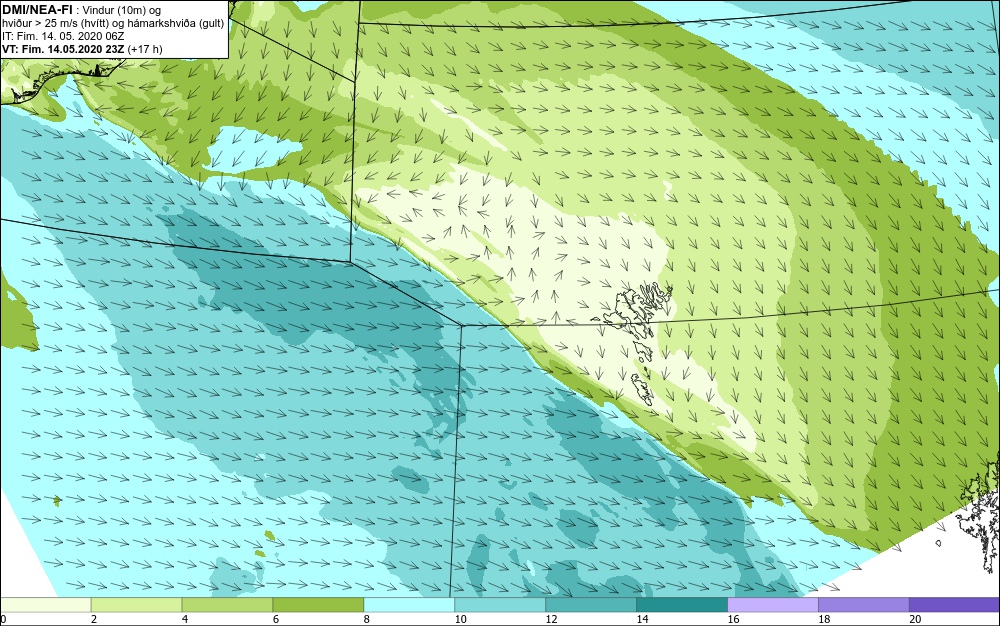Click the 16–18 m/s lavender legend swatch
Image resolution: width=1000 pixels, height=626 pixels.
click(x=773, y=604)
